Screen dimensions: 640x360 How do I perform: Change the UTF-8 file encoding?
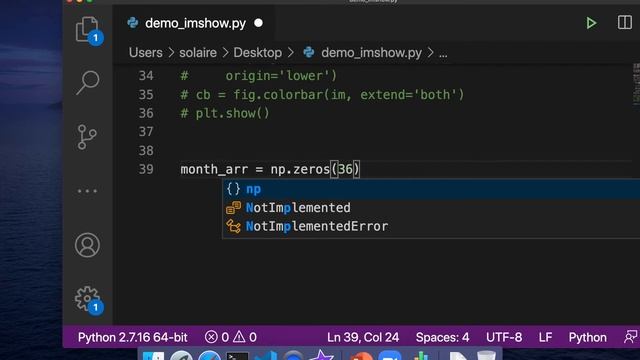coord(504,337)
